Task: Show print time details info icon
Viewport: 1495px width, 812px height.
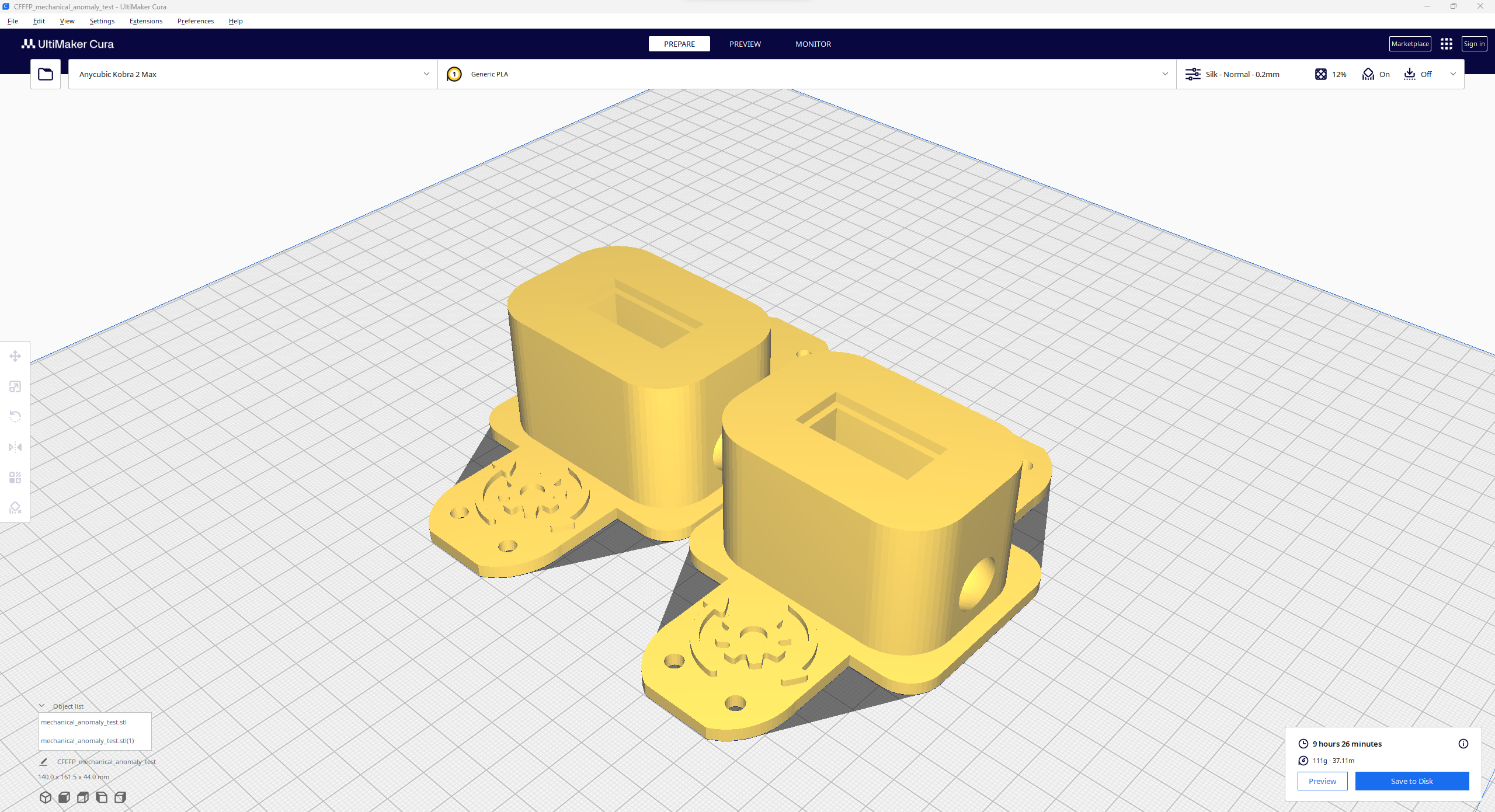Action: click(x=1463, y=744)
